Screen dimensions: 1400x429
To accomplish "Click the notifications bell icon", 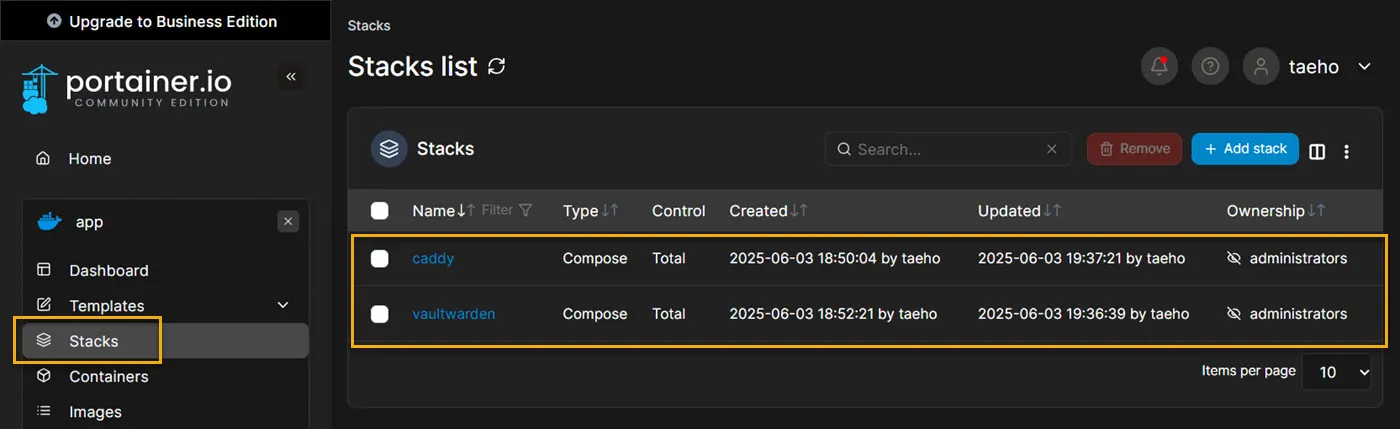I will tap(1159, 67).
